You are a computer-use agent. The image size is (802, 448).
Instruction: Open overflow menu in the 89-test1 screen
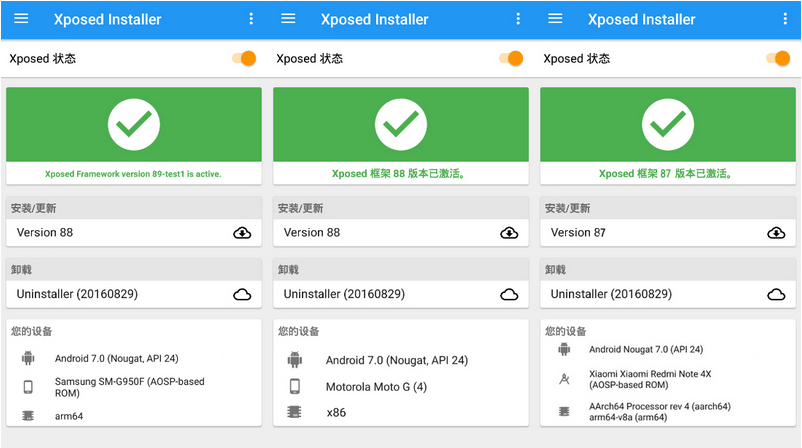pyautogui.click(x=251, y=19)
